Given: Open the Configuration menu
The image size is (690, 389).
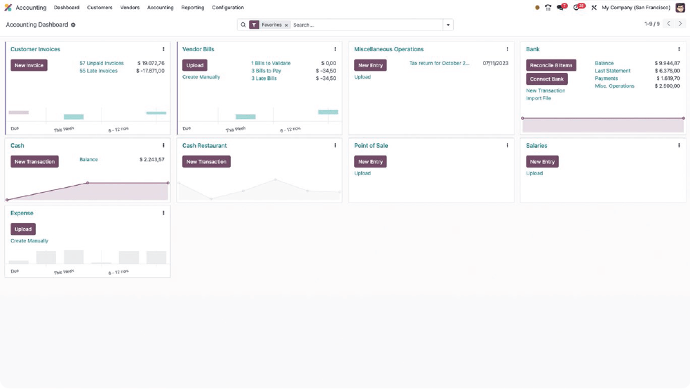Looking at the screenshot, I should tap(228, 7).
